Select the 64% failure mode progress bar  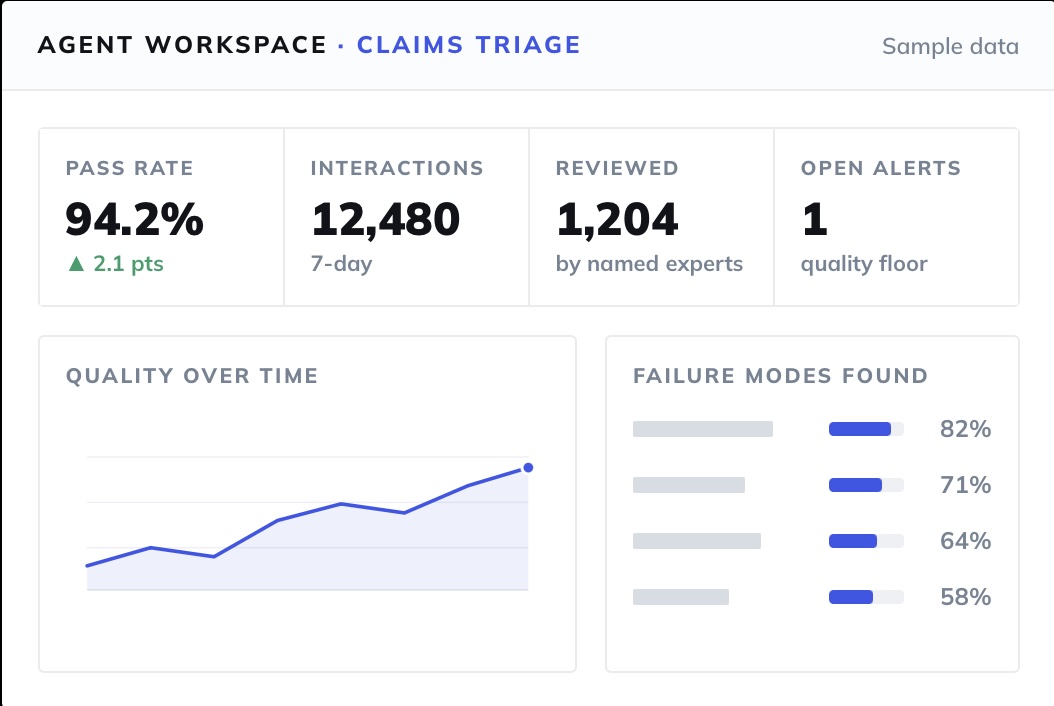[866, 541]
